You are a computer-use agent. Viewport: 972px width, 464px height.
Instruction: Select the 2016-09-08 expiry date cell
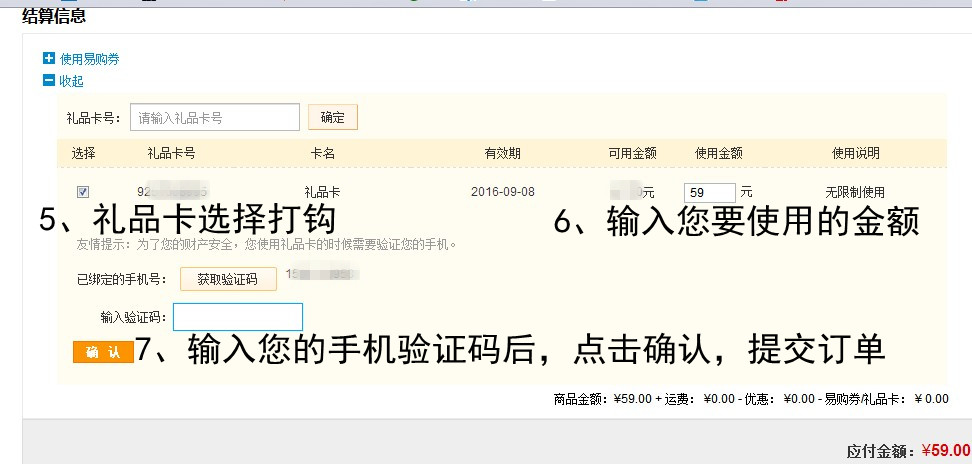tap(503, 192)
